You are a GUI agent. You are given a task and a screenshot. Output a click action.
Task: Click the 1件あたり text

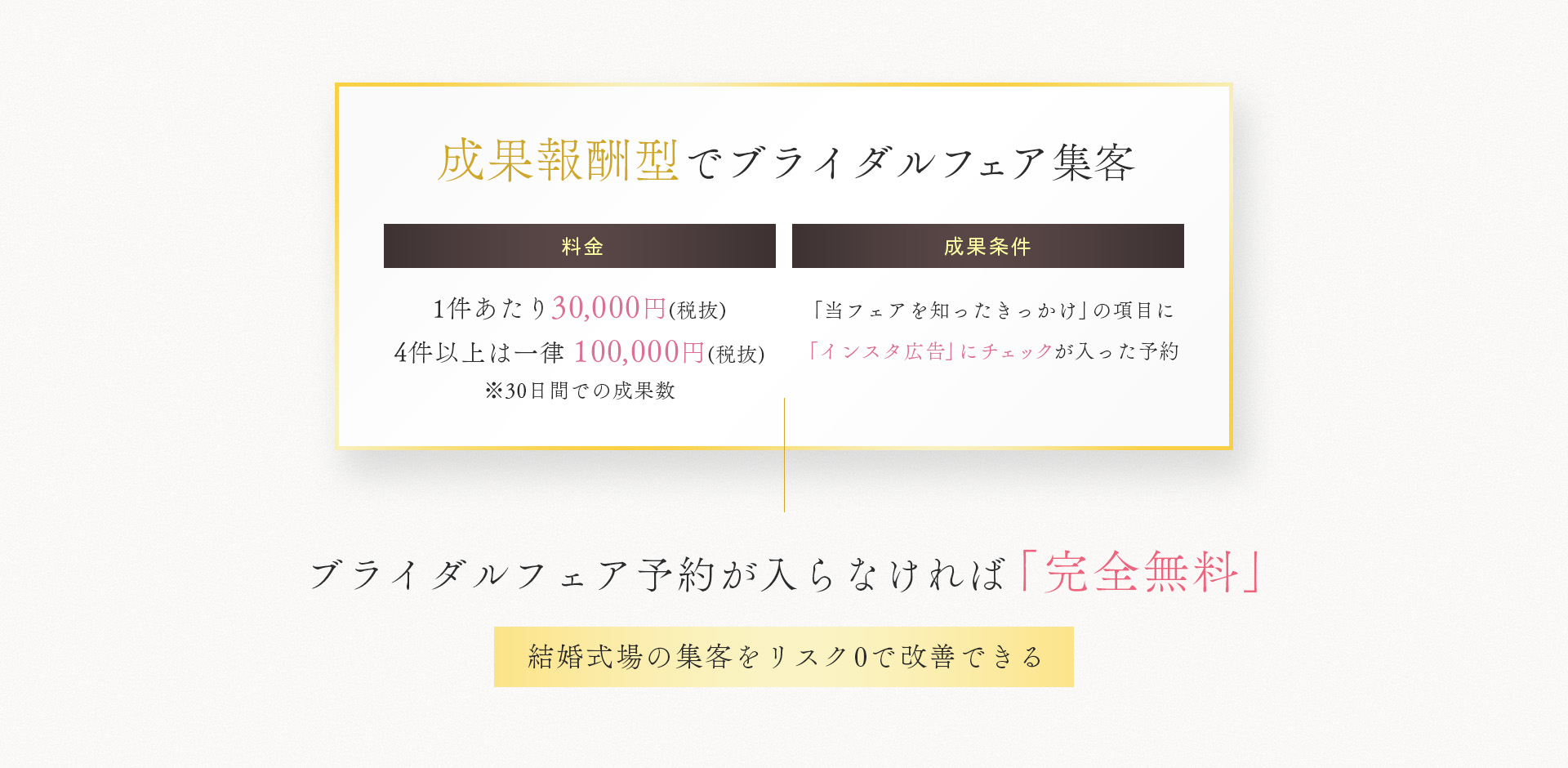click(490, 309)
